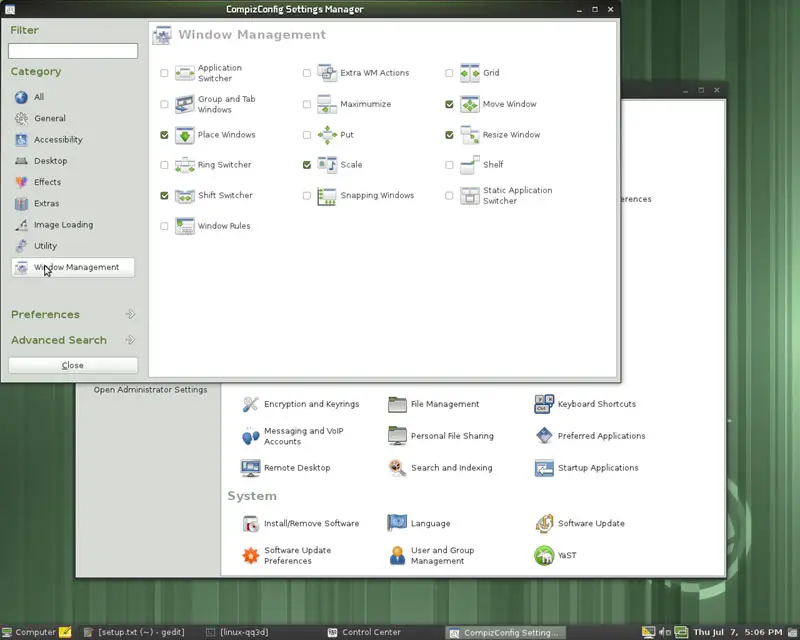Select the Image Loading category
800x640 pixels.
[x=73, y=225]
